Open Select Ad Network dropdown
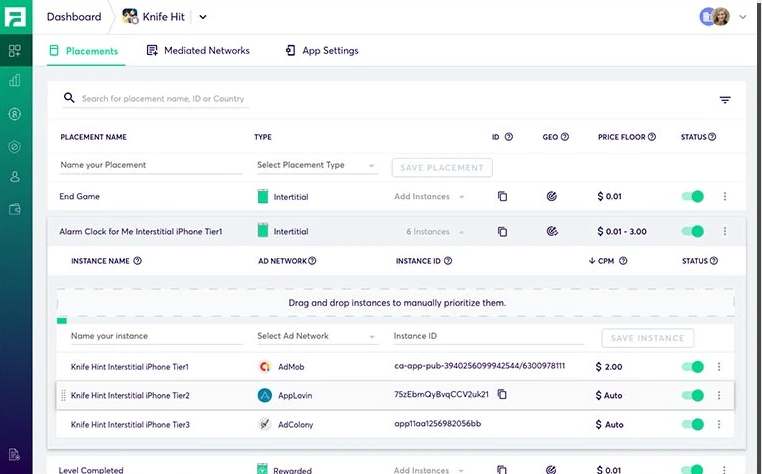The image size is (762, 474). (x=316, y=336)
